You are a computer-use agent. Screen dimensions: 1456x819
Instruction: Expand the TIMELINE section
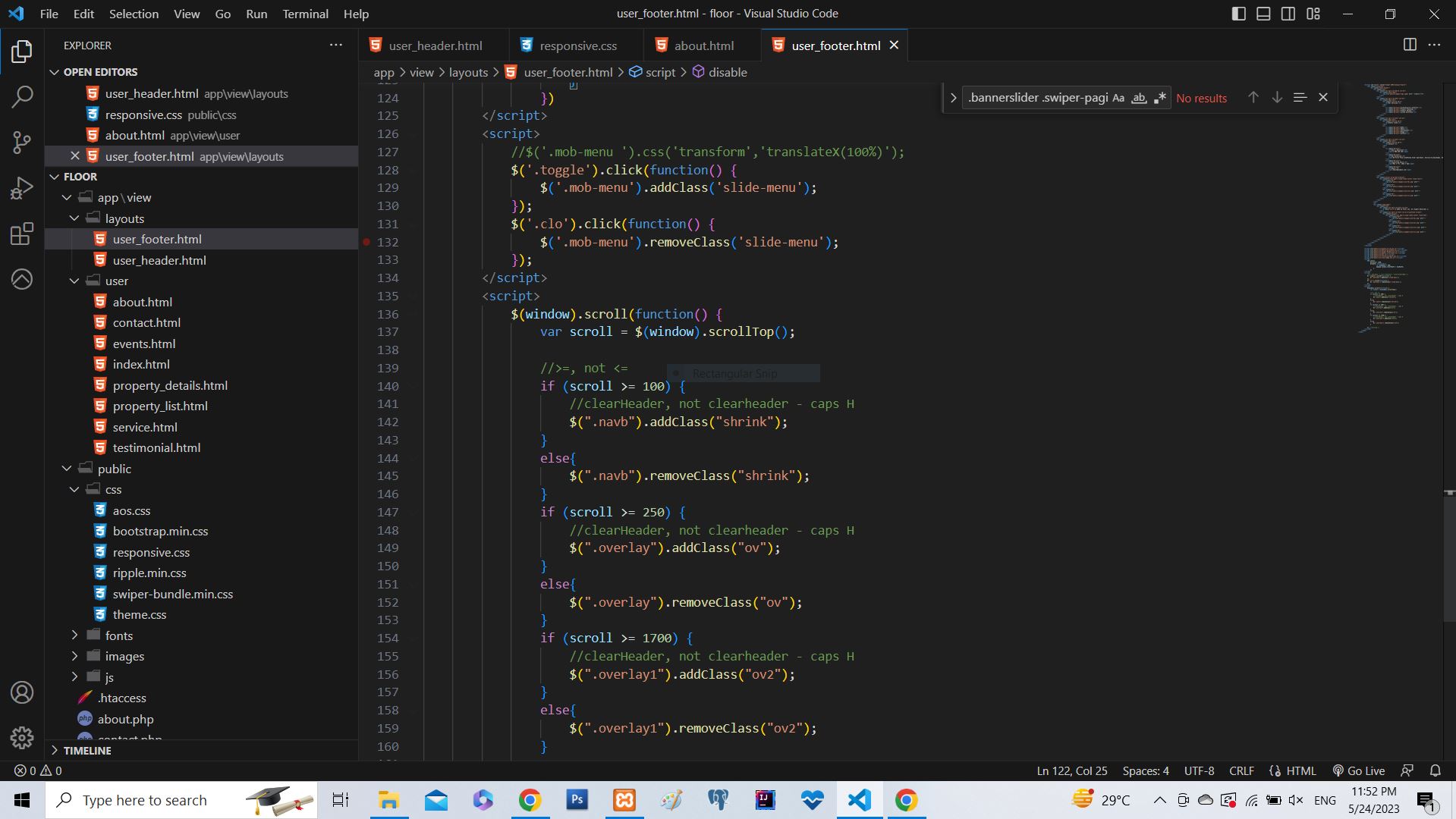point(87,750)
